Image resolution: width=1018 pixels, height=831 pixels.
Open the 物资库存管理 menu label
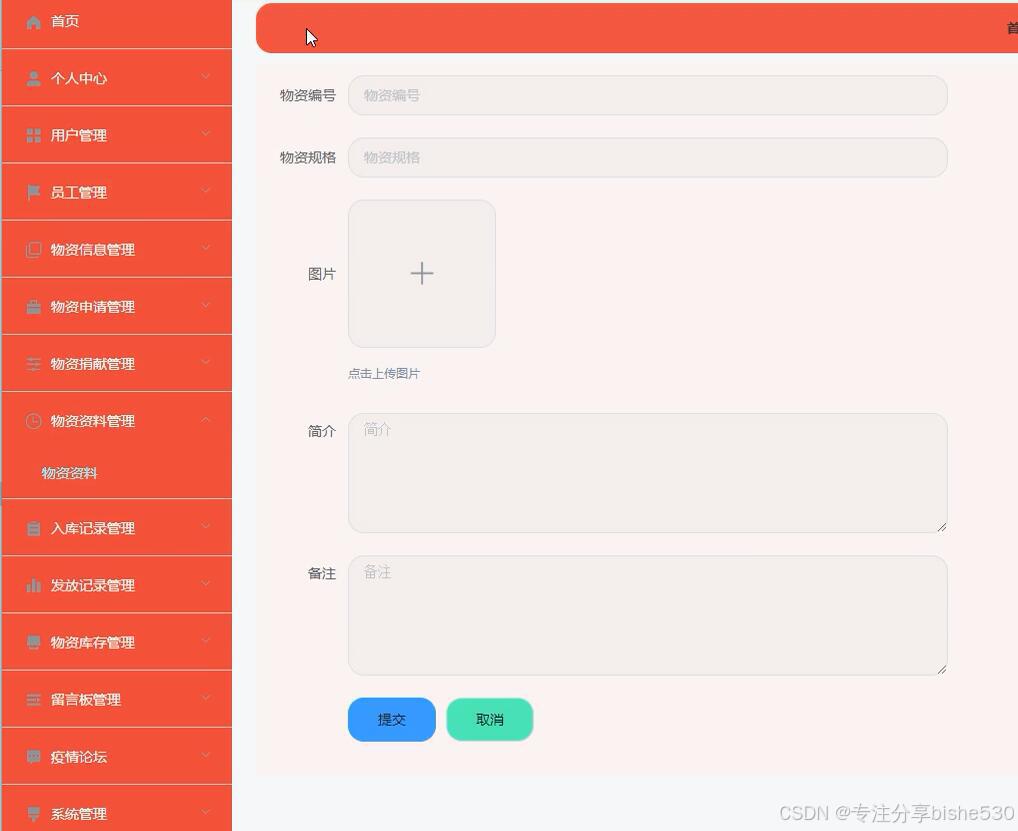tap(93, 643)
